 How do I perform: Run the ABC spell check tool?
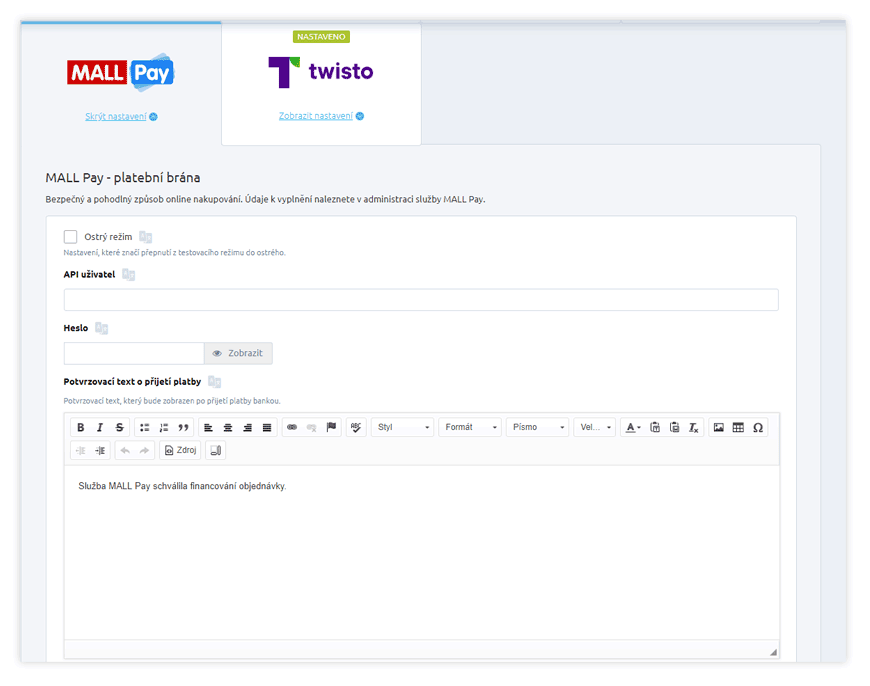point(356,427)
